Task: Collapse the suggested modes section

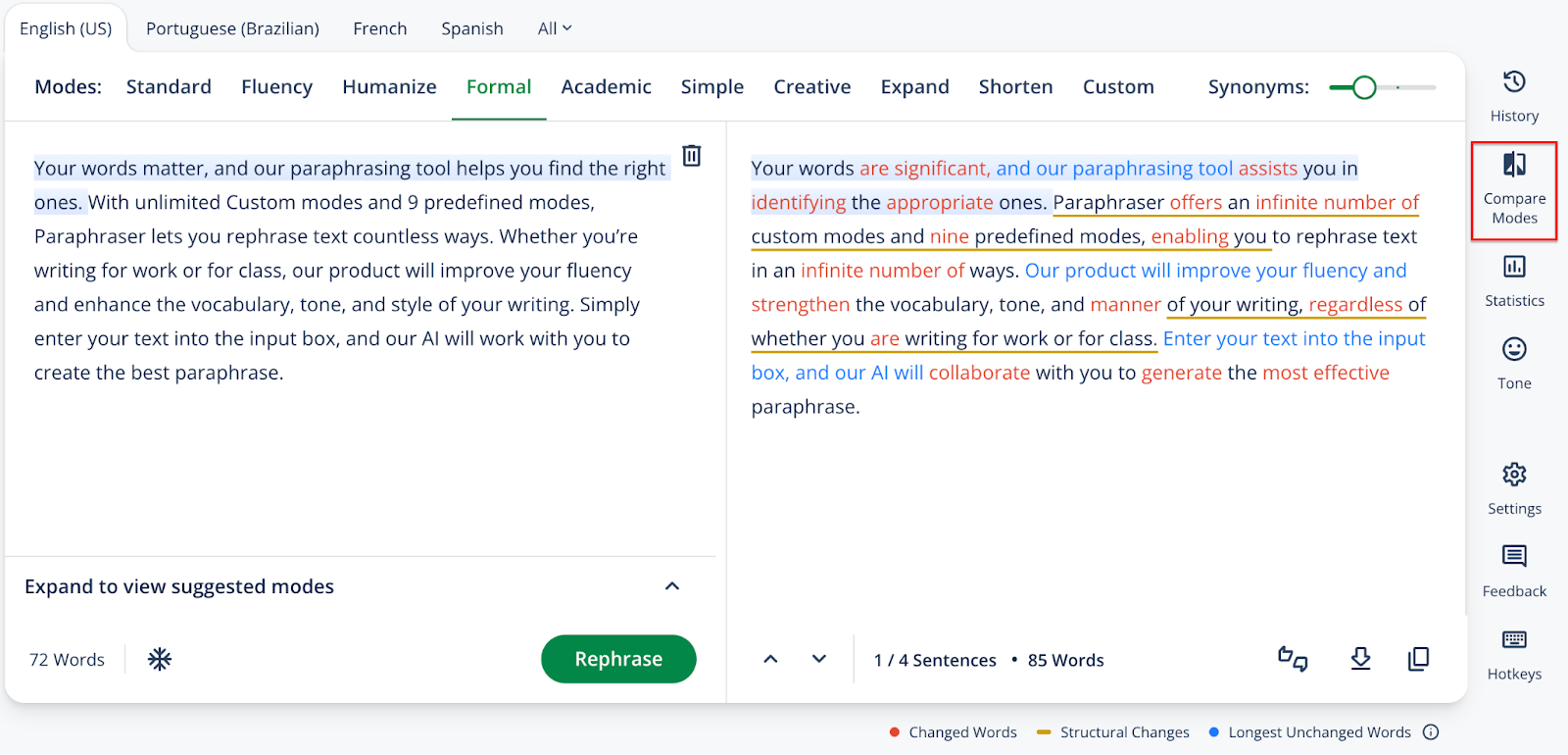Action: pyautogui.click(x=672, y=586)
